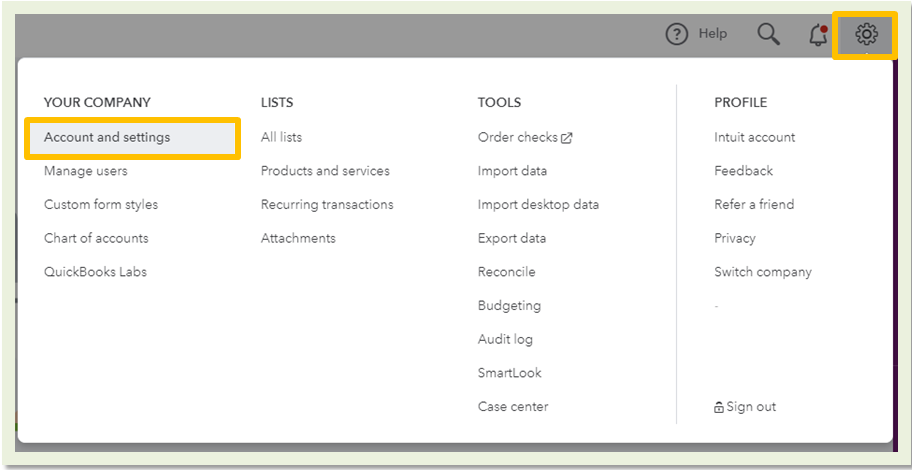Click Sign out

[x=745, y=407]
